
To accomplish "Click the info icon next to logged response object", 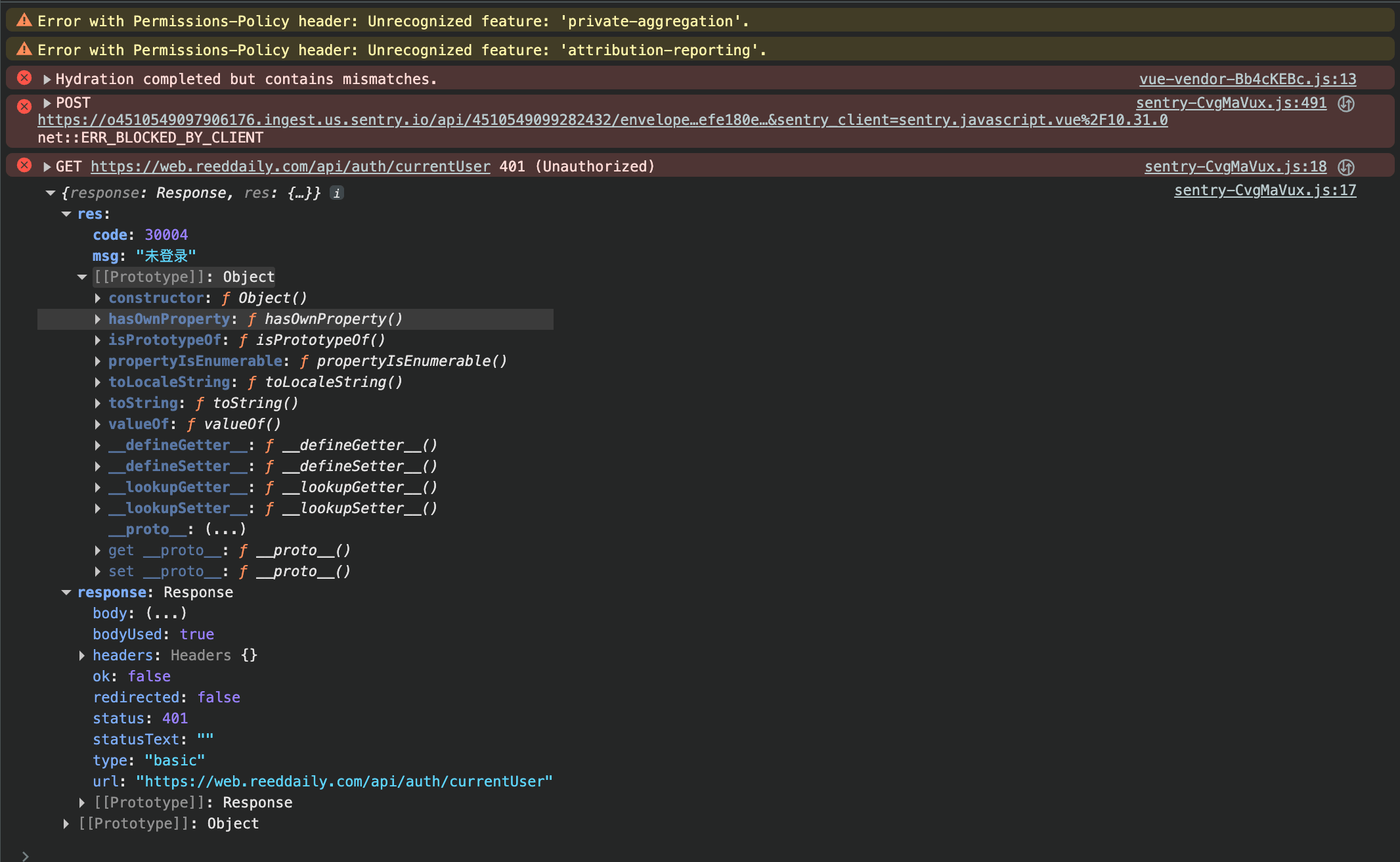I will pyautogui.click(x=337, y=193).
